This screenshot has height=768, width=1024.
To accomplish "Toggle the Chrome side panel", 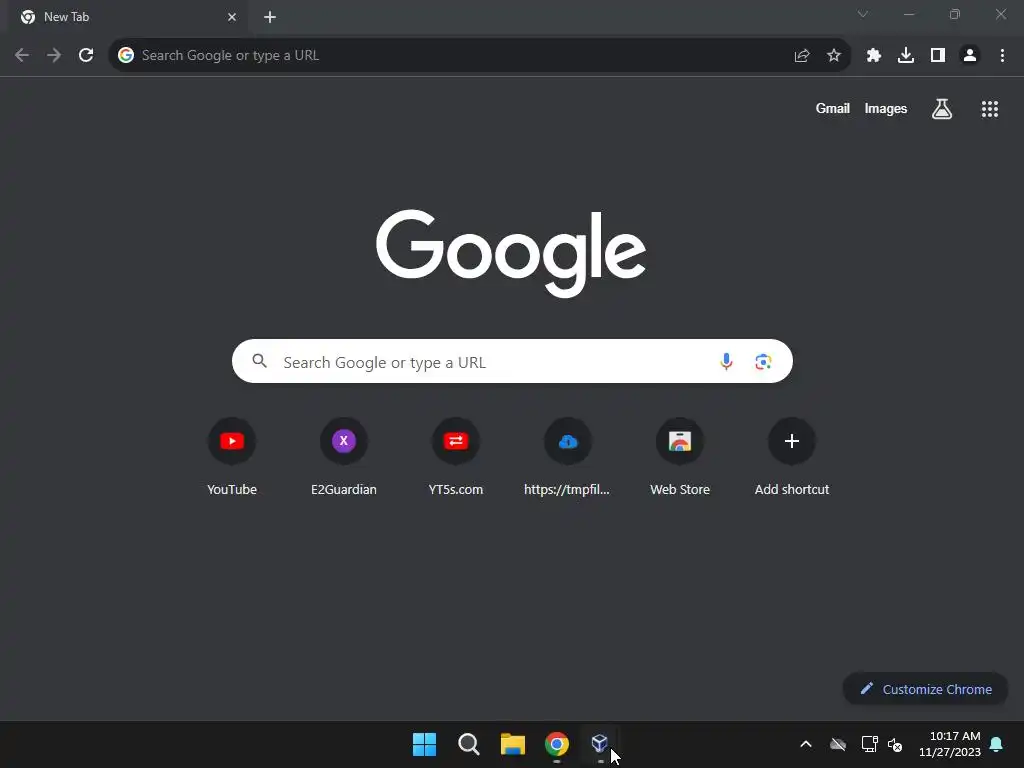I will pos(938,56).
